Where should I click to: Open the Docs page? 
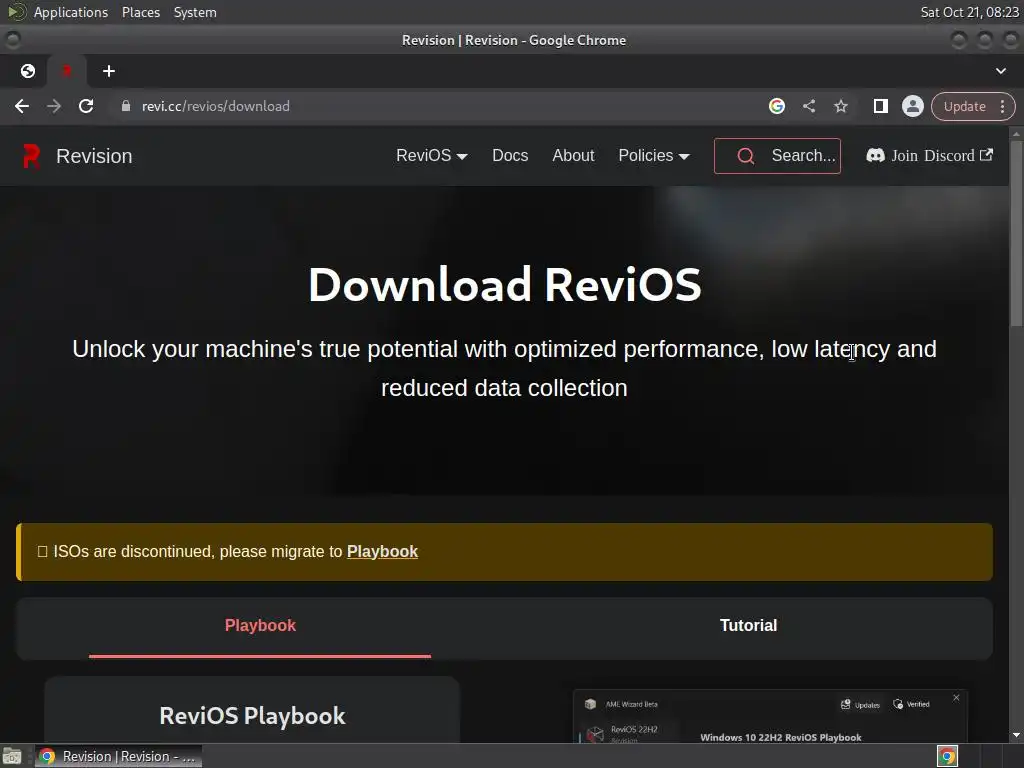pyautogui.click(x=510, y=155)
